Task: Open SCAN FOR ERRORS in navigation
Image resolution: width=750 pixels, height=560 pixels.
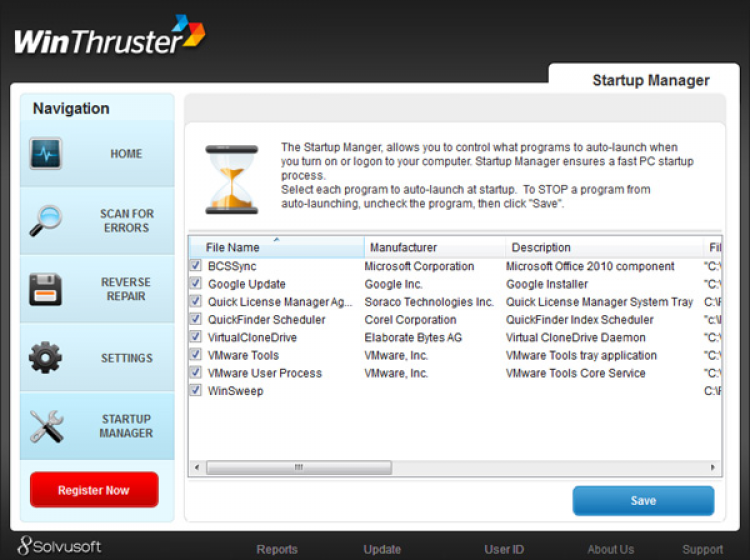Action: [x=97, y=220]
